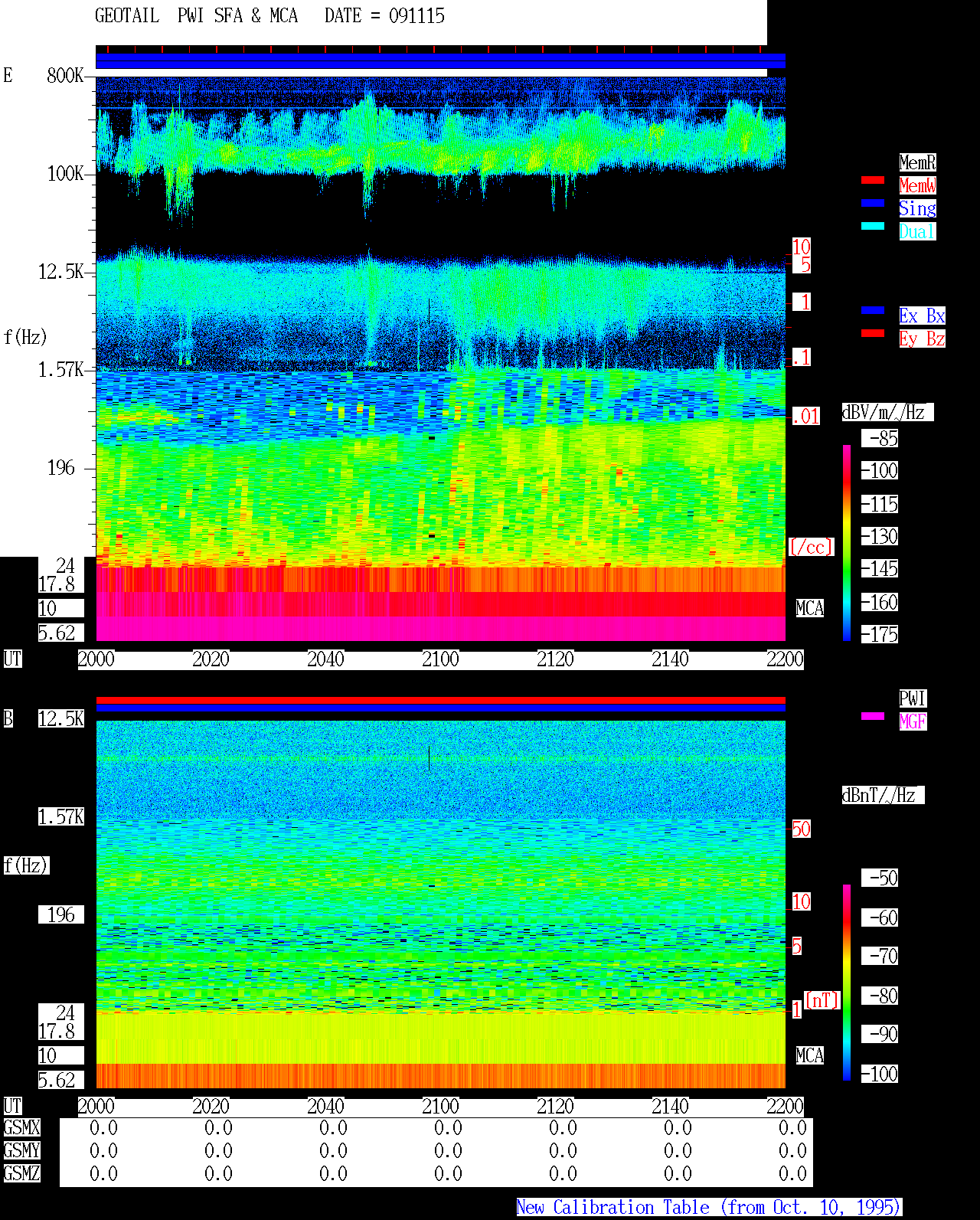
Task: Click the 196 frequency label on B panel
Action: 61,915
